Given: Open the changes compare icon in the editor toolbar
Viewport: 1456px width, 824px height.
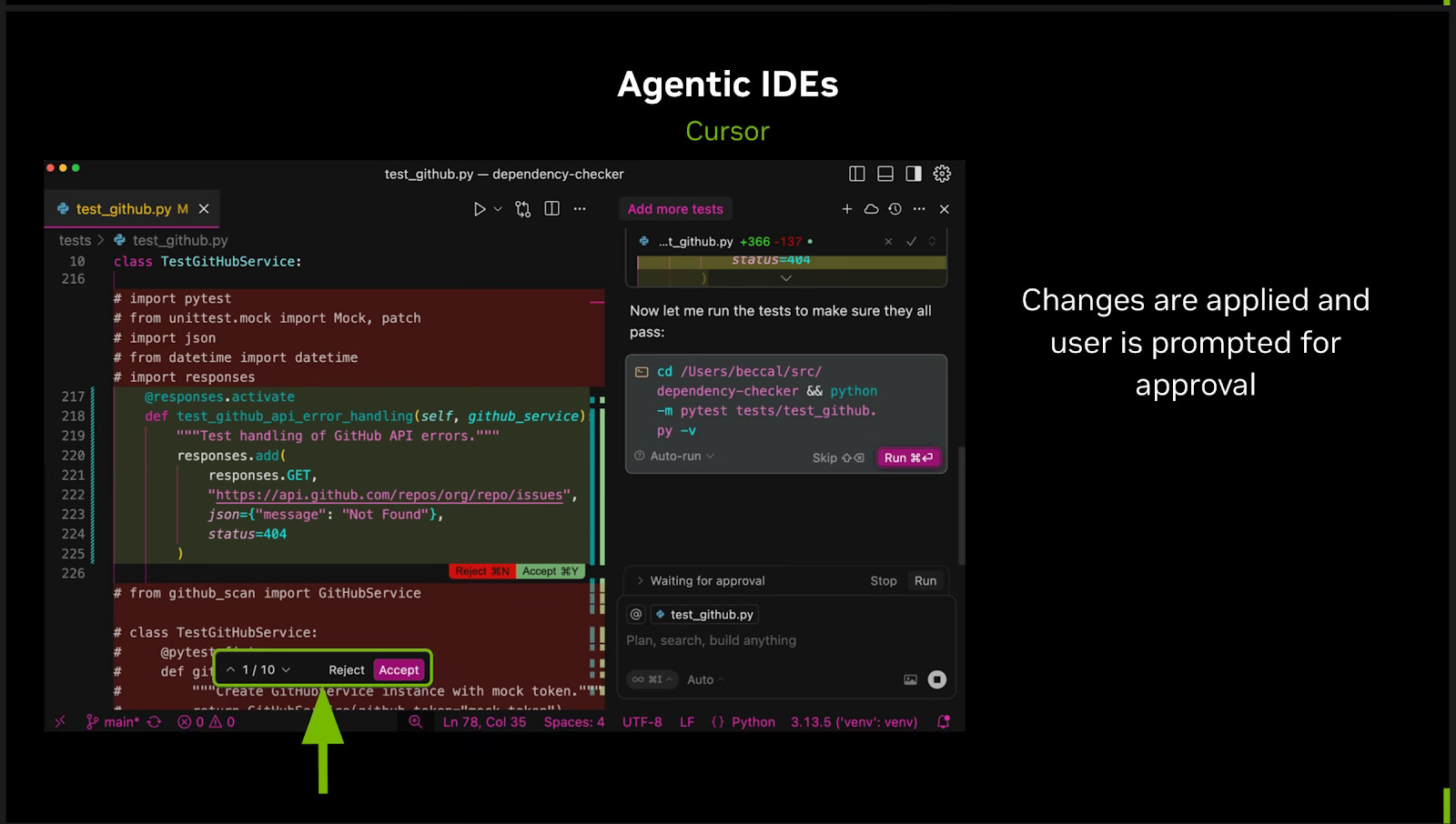Looking at the screenshot, I should (x=522, y=209).
